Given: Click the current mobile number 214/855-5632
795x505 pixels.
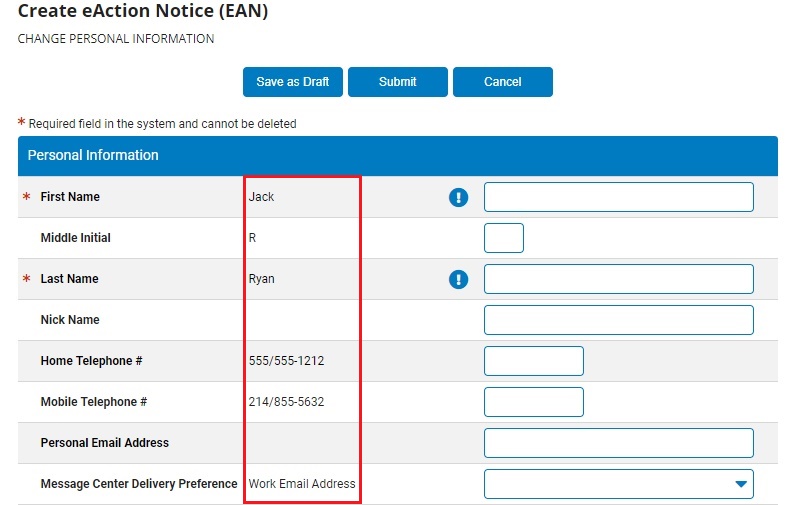Looking at the screenshot, I should pyautogui.click(x=286, y=402).
